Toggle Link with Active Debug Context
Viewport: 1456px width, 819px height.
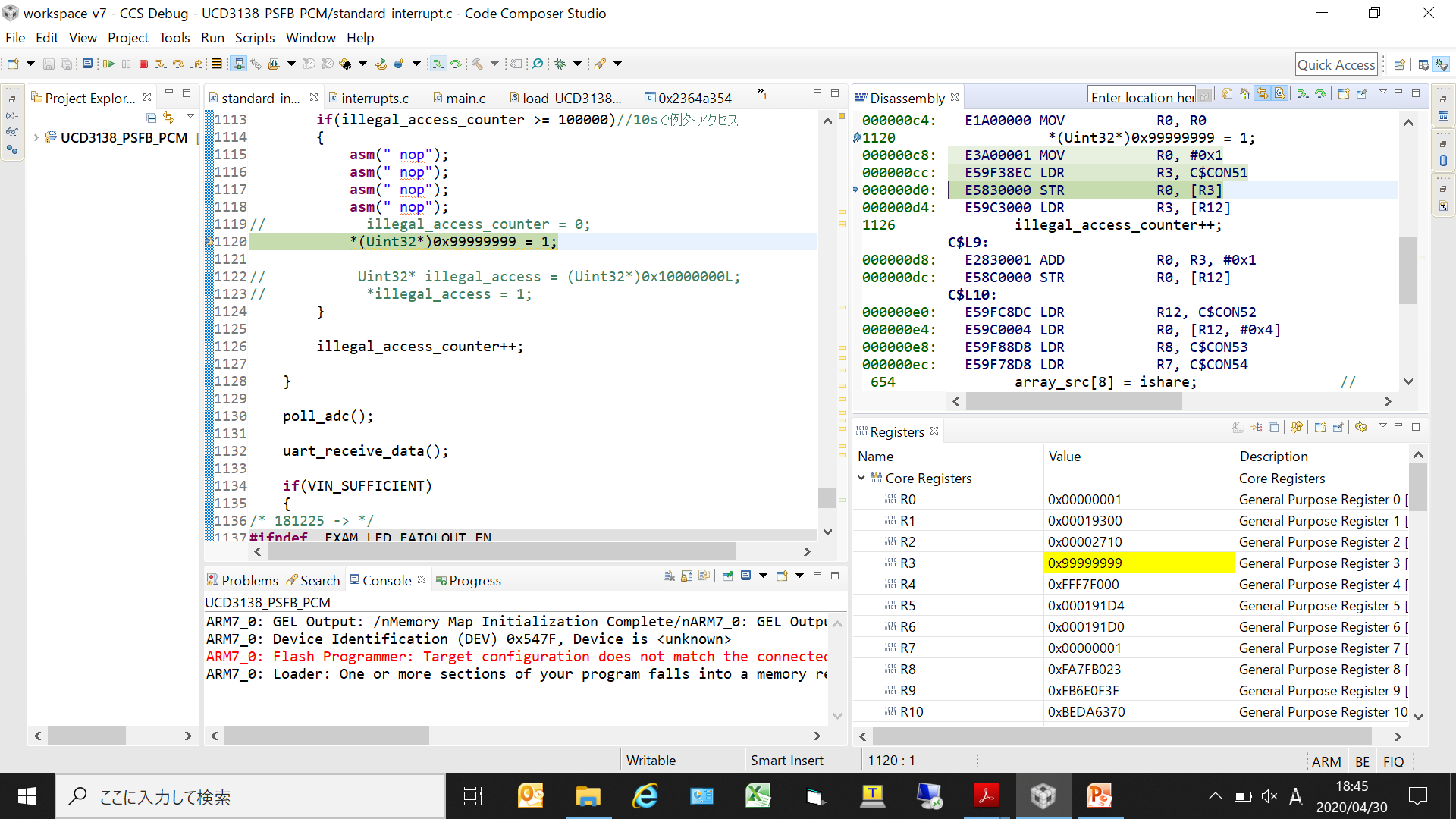point(1262,94)
